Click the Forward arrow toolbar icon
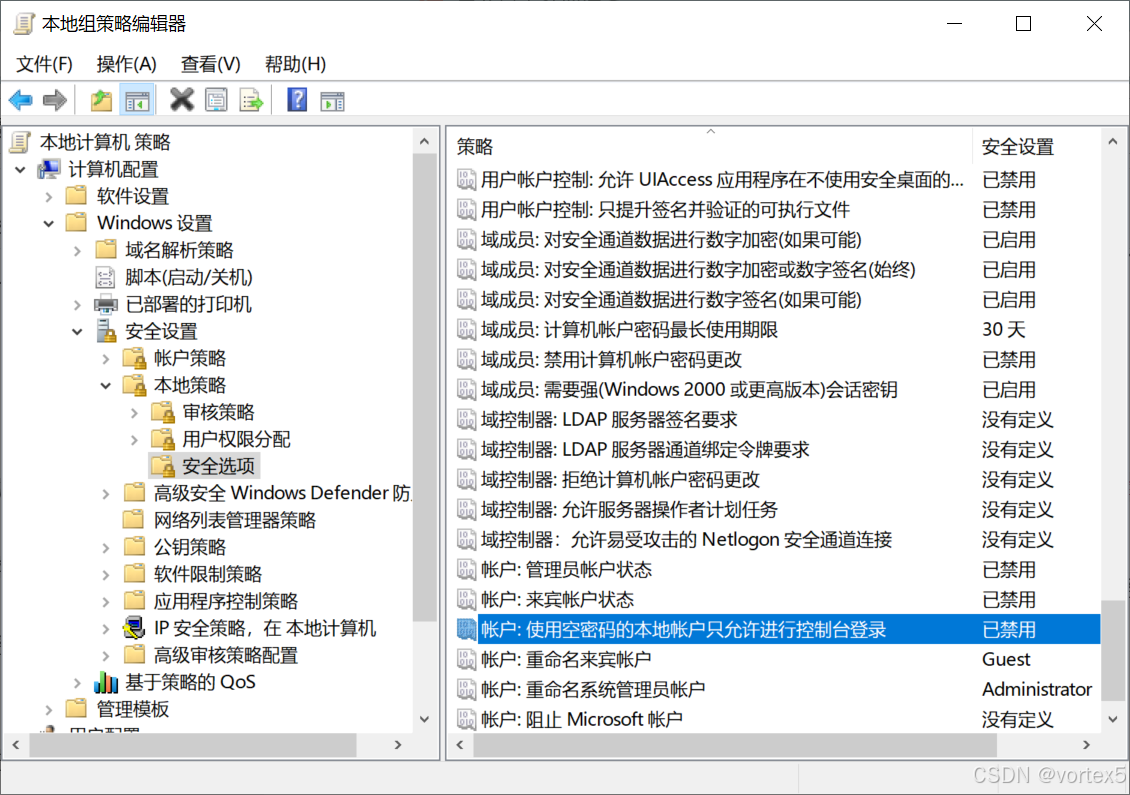This screenshot has width=1130, height=795. coord(55,99)
